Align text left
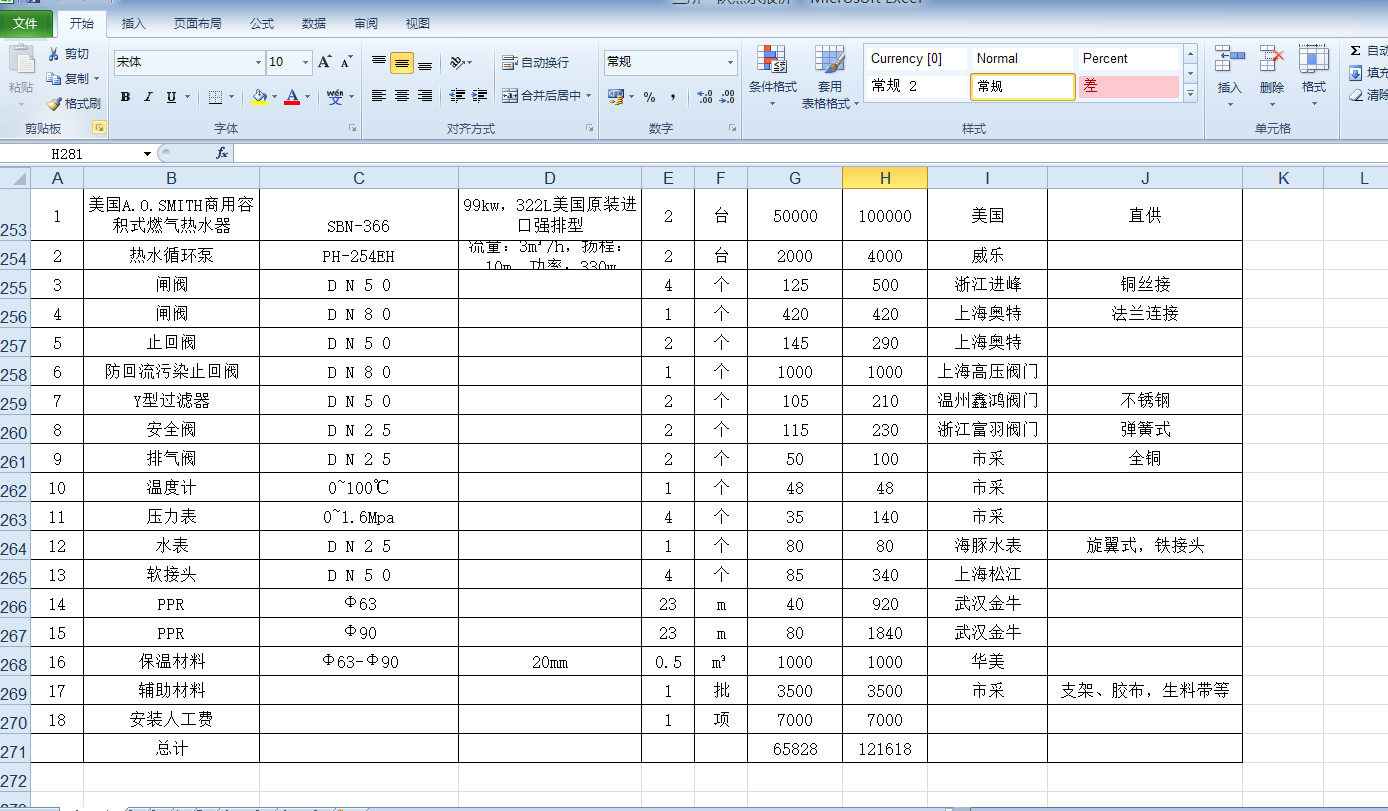This screenshot has height=811, width=1388. coord(379,96)
